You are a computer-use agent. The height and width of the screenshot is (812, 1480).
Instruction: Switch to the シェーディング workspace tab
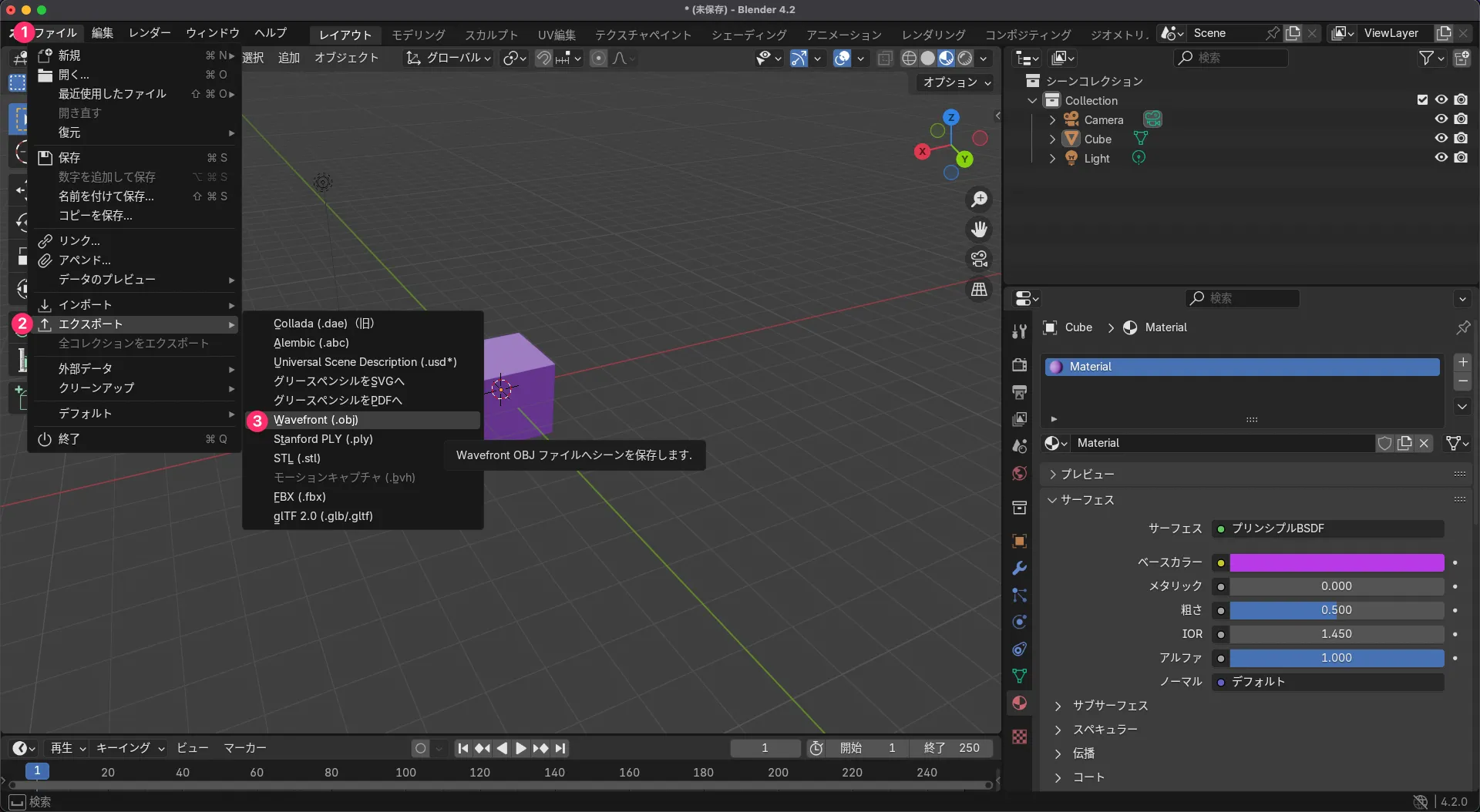(748, 35)
